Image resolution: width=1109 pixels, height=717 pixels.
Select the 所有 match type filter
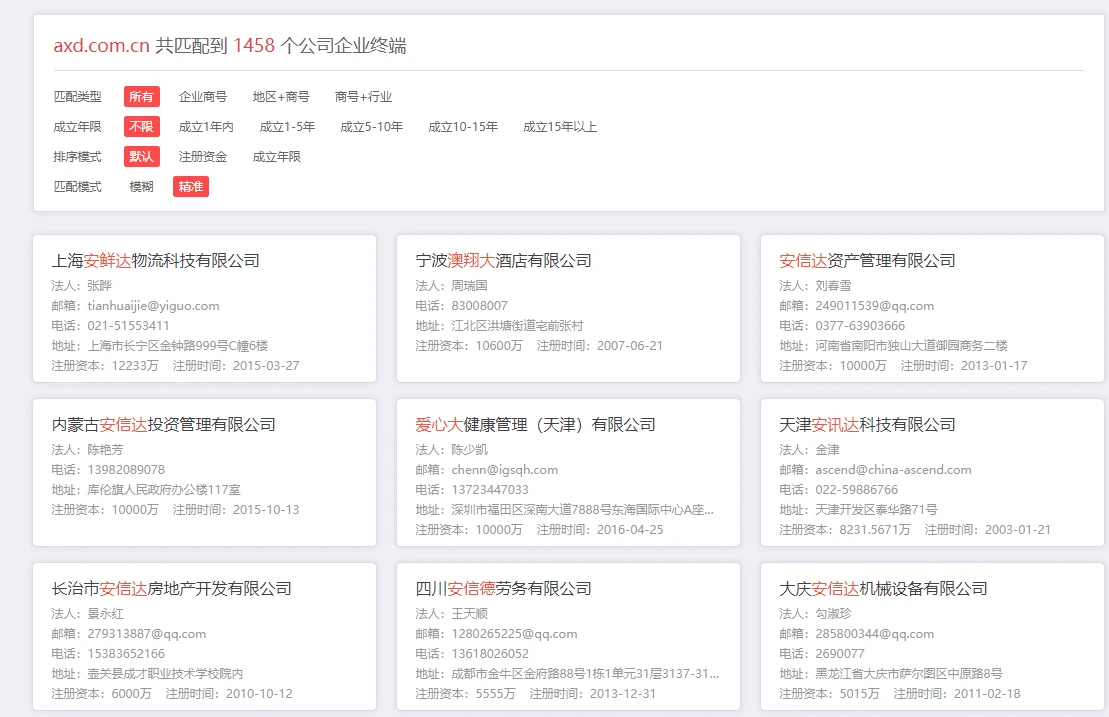point(141,97)
